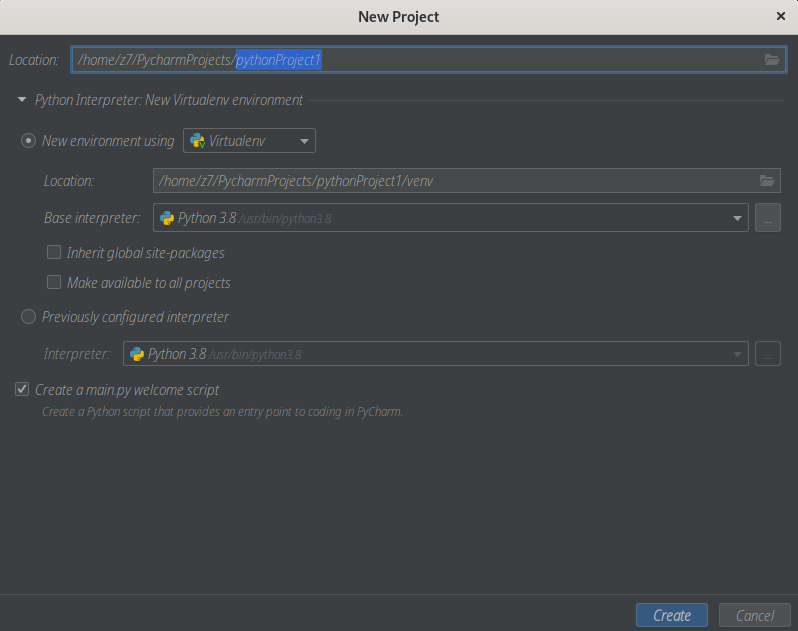Screen dimensions: 798x631
Task: Open the previously configured Interpreter dropdown
Action: coord(436,354)
